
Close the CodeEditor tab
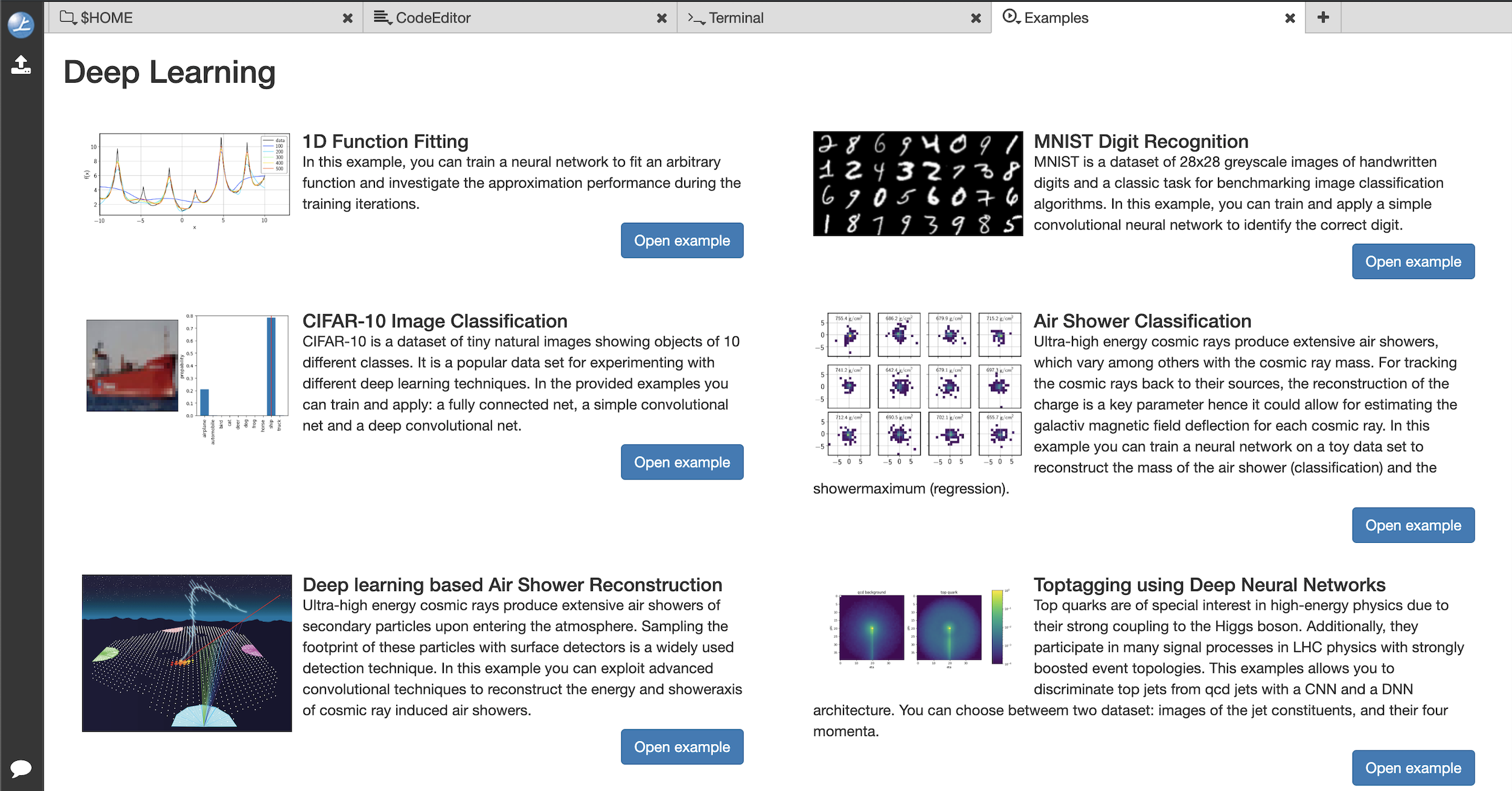point(661,18)
